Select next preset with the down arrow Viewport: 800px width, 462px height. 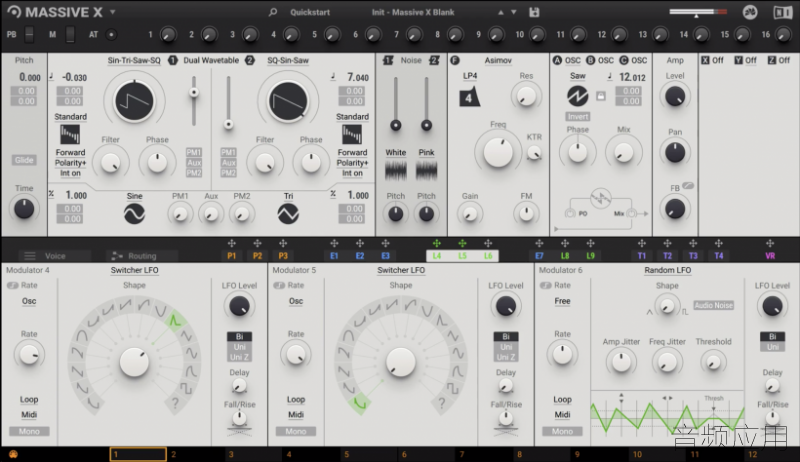pos(514,12)
